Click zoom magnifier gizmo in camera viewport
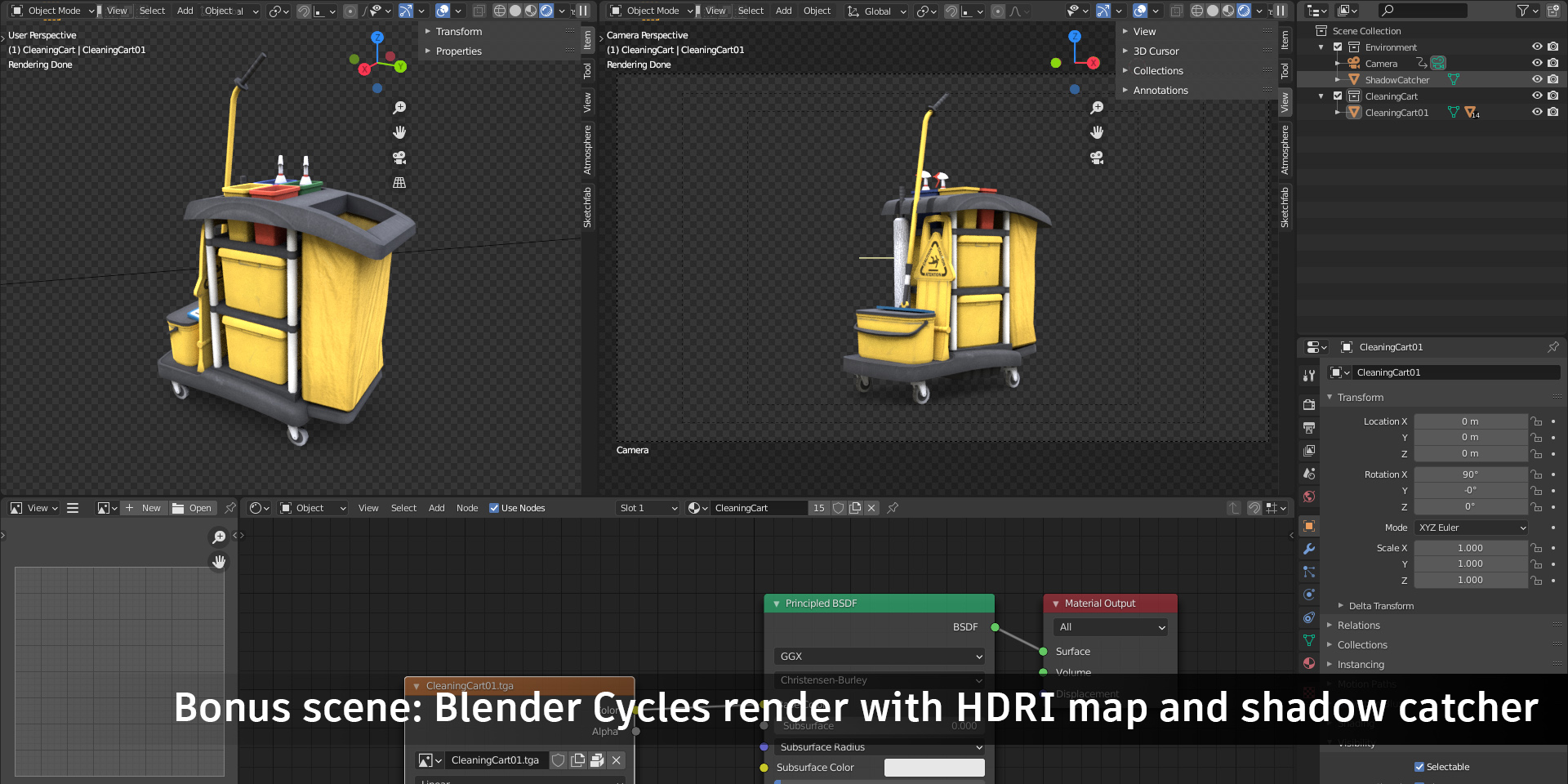Image resolution: width=1568 pixels, height=784 pixels. coord(1097,108)
